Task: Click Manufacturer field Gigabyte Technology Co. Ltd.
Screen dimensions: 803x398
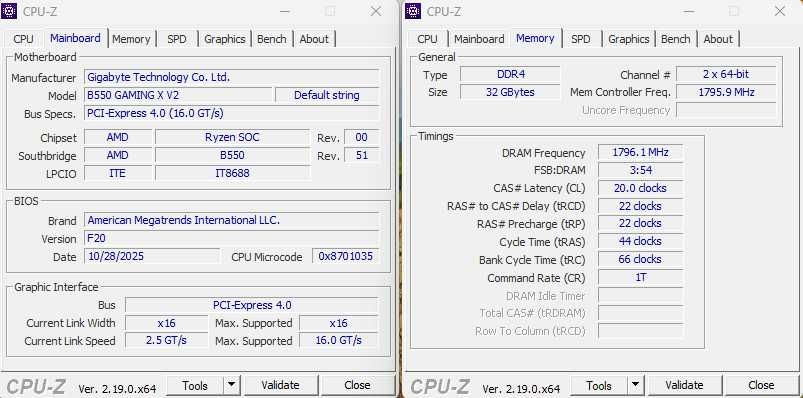Action: click(231, 77)
